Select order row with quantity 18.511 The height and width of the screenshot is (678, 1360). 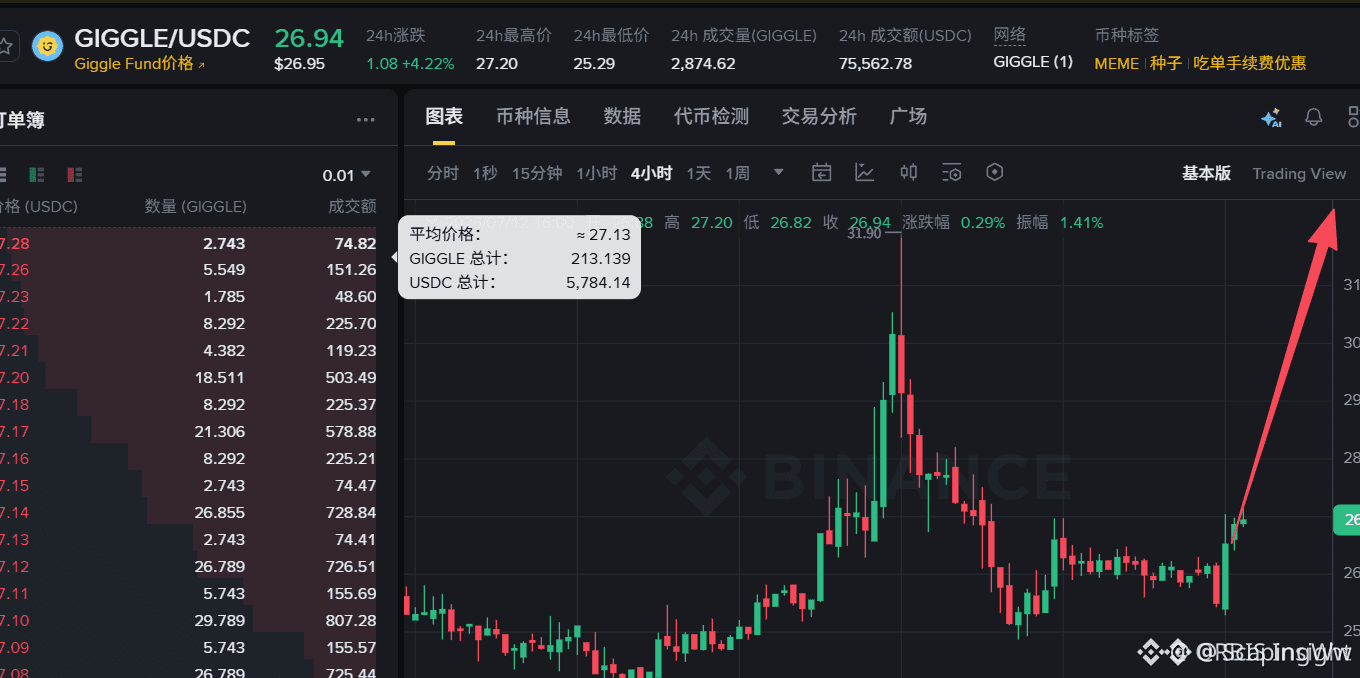point(188,378)
